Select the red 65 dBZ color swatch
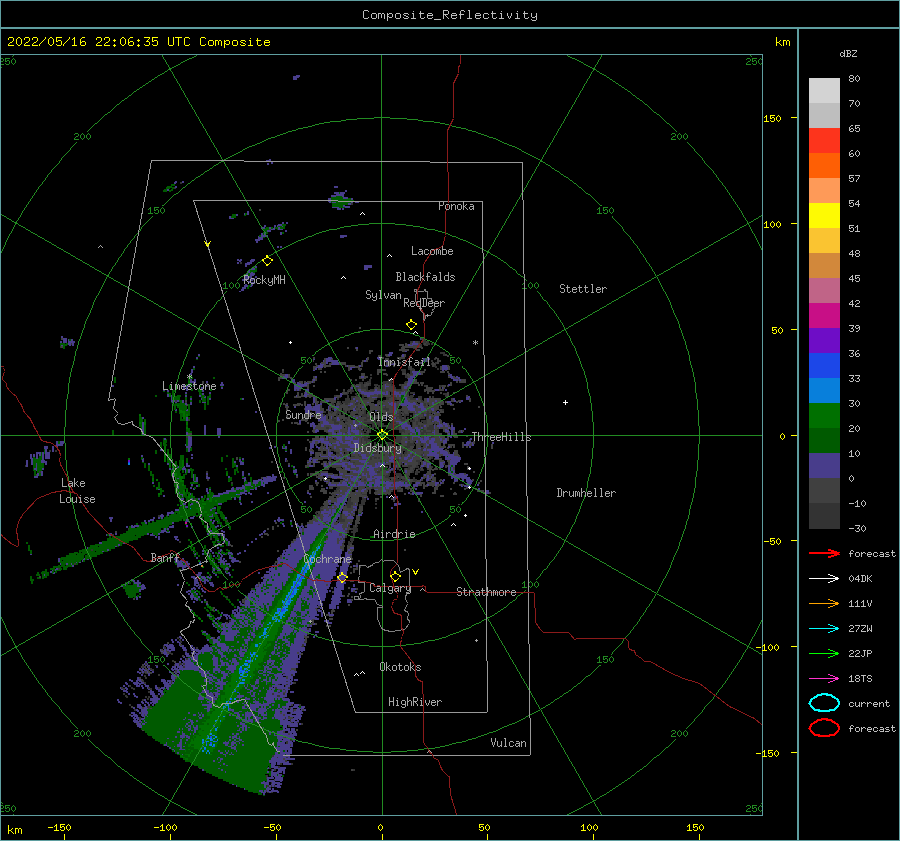 pos(824,141)
